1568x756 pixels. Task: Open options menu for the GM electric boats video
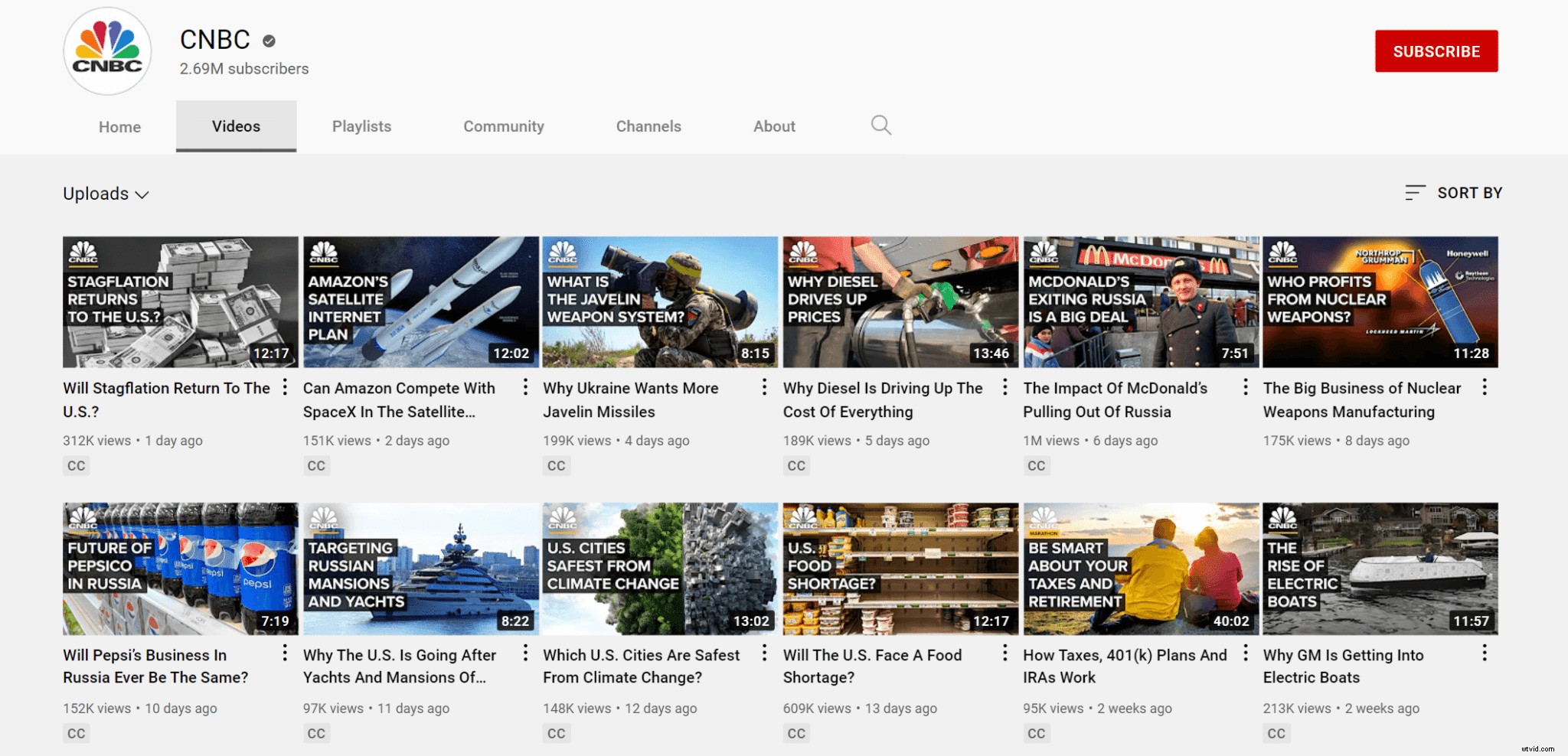click(x=1485, y=655)
